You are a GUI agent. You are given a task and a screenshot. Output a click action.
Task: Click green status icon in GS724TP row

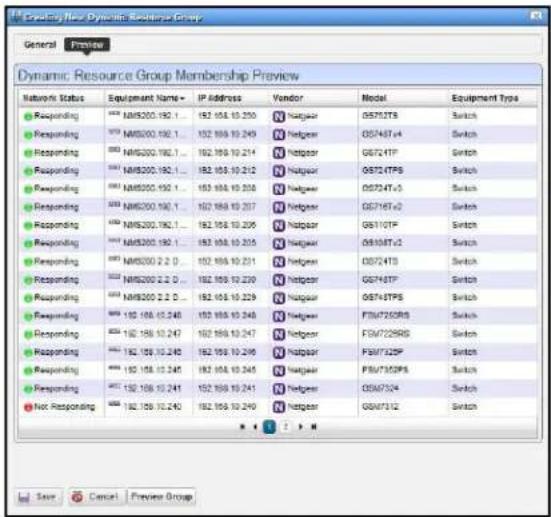[x=28, y=153]
